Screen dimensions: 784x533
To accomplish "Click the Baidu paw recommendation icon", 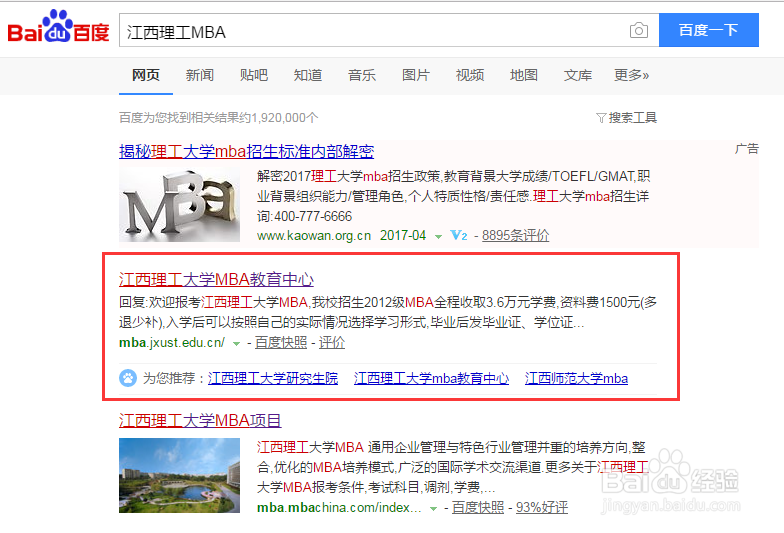I will point(128,378).
